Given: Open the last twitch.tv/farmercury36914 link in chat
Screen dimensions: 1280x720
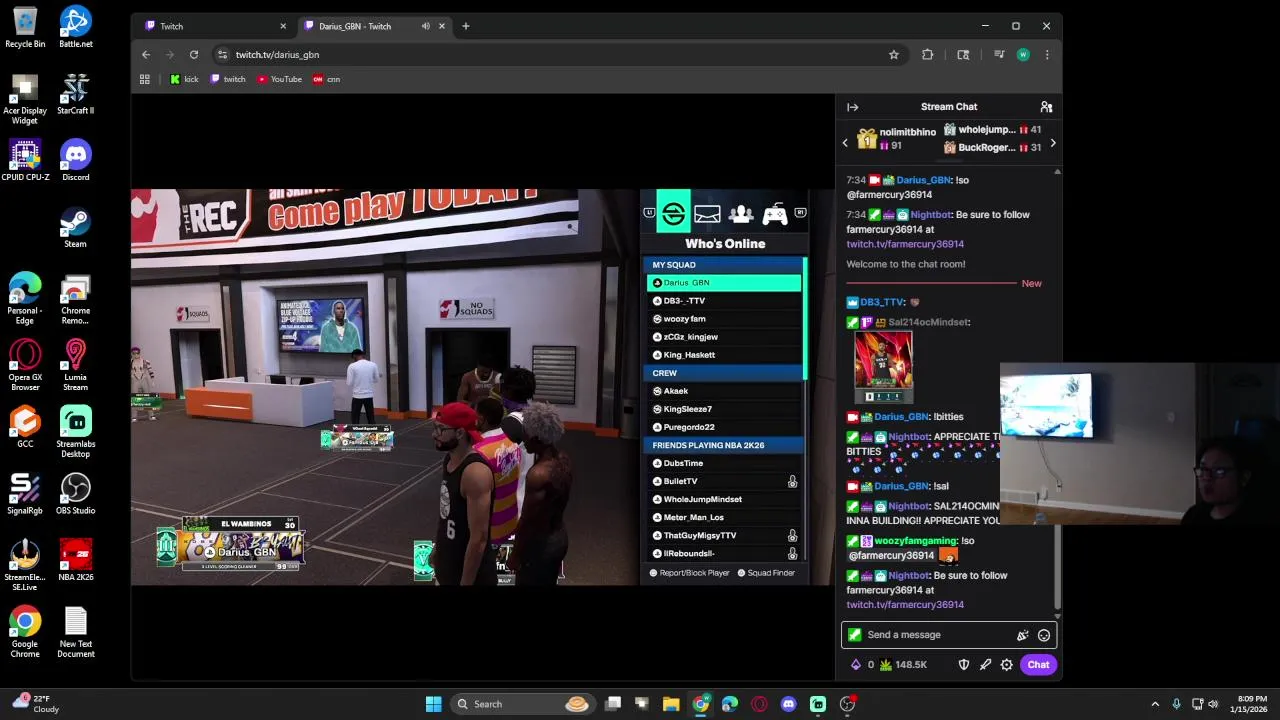Looking at the screenshot, I should (905, 604).
